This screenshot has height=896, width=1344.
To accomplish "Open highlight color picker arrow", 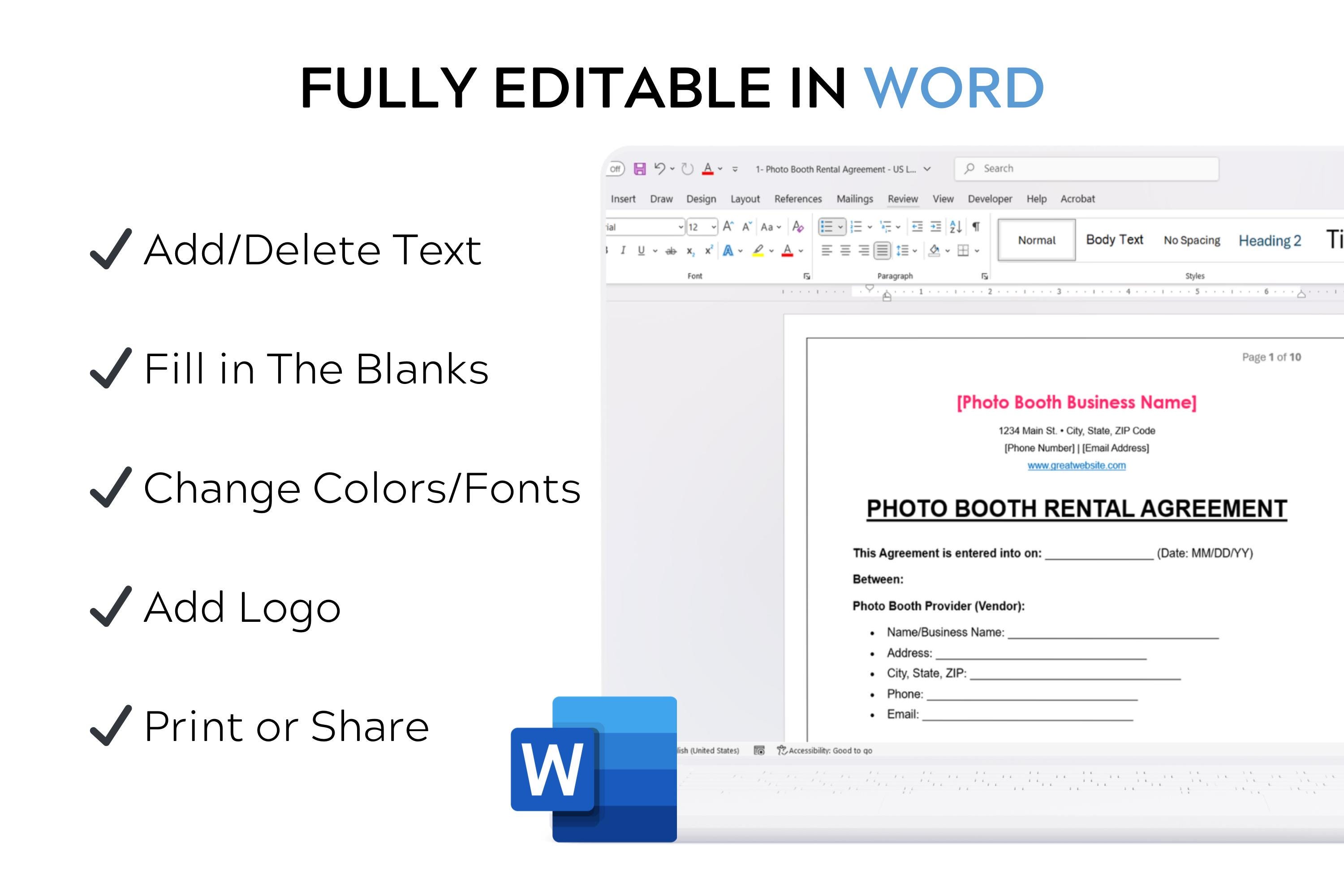I will 771,250.
